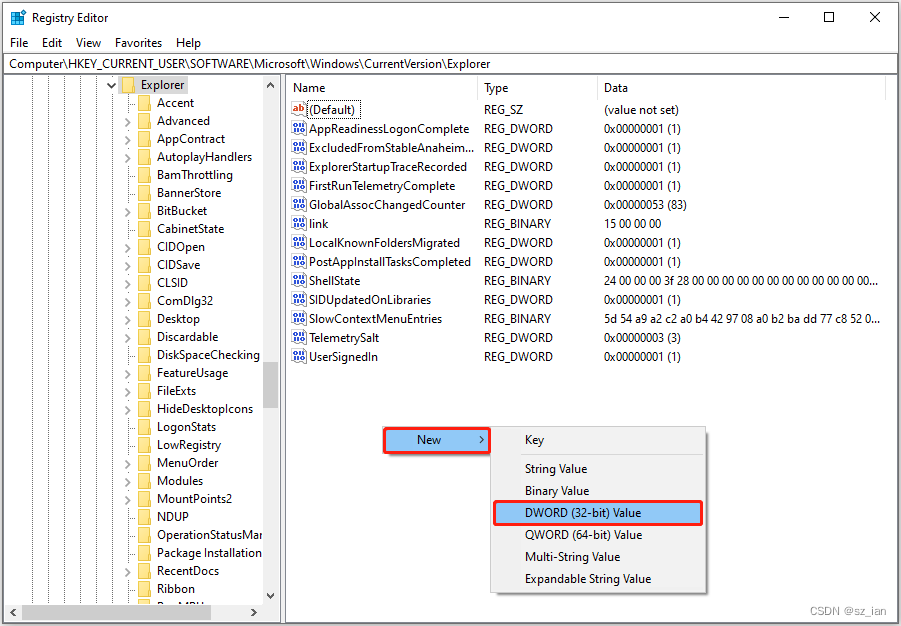
Task: Expand the FeatureUsage key node
Action: [x=128, y=373]
